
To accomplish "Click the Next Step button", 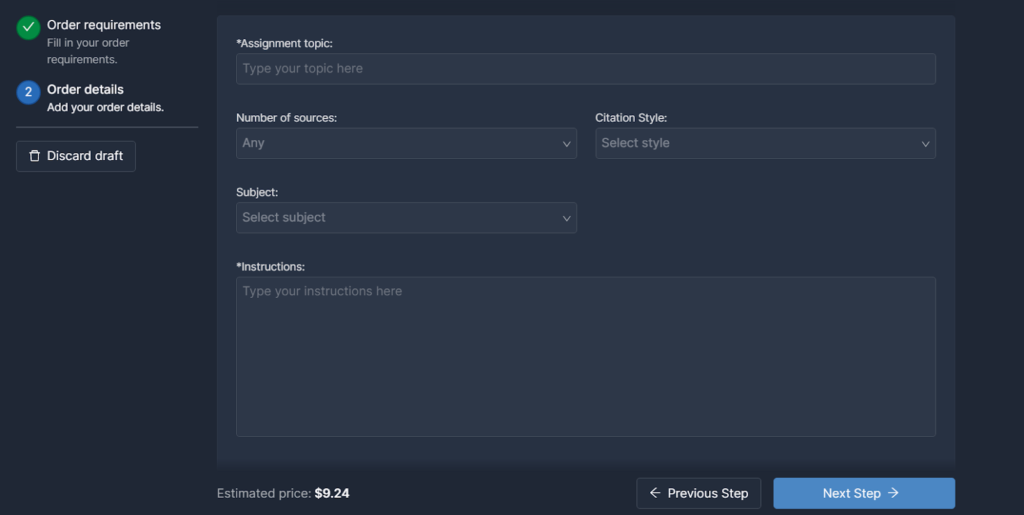I will point(864,493).
